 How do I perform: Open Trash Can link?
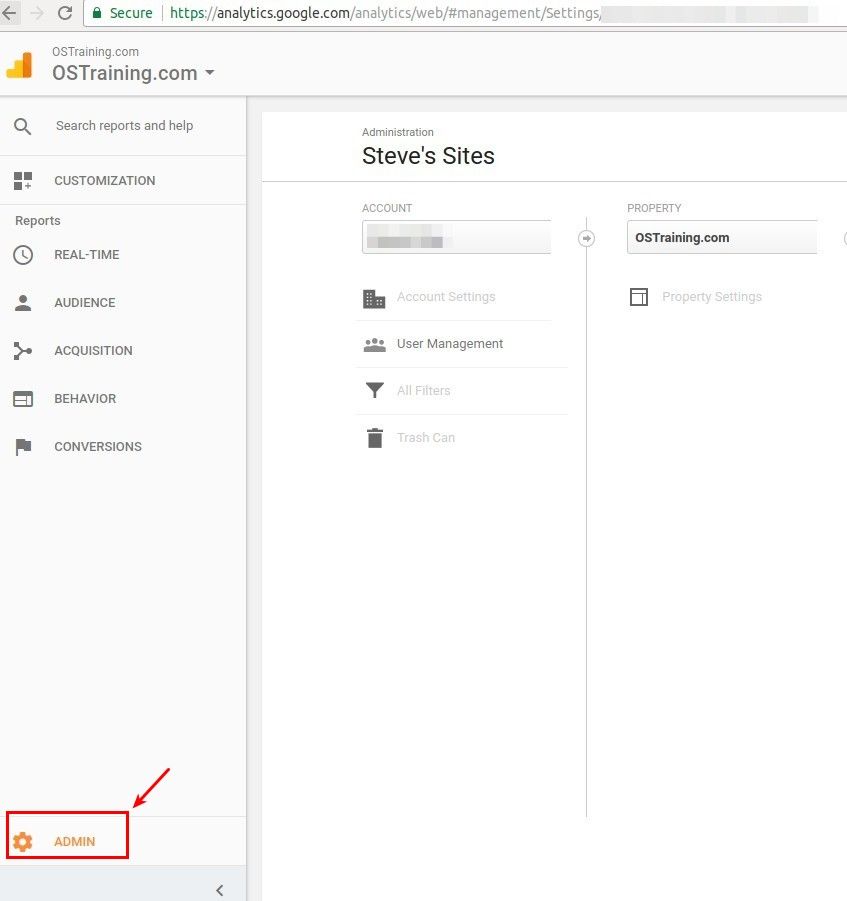pos(426,438)
